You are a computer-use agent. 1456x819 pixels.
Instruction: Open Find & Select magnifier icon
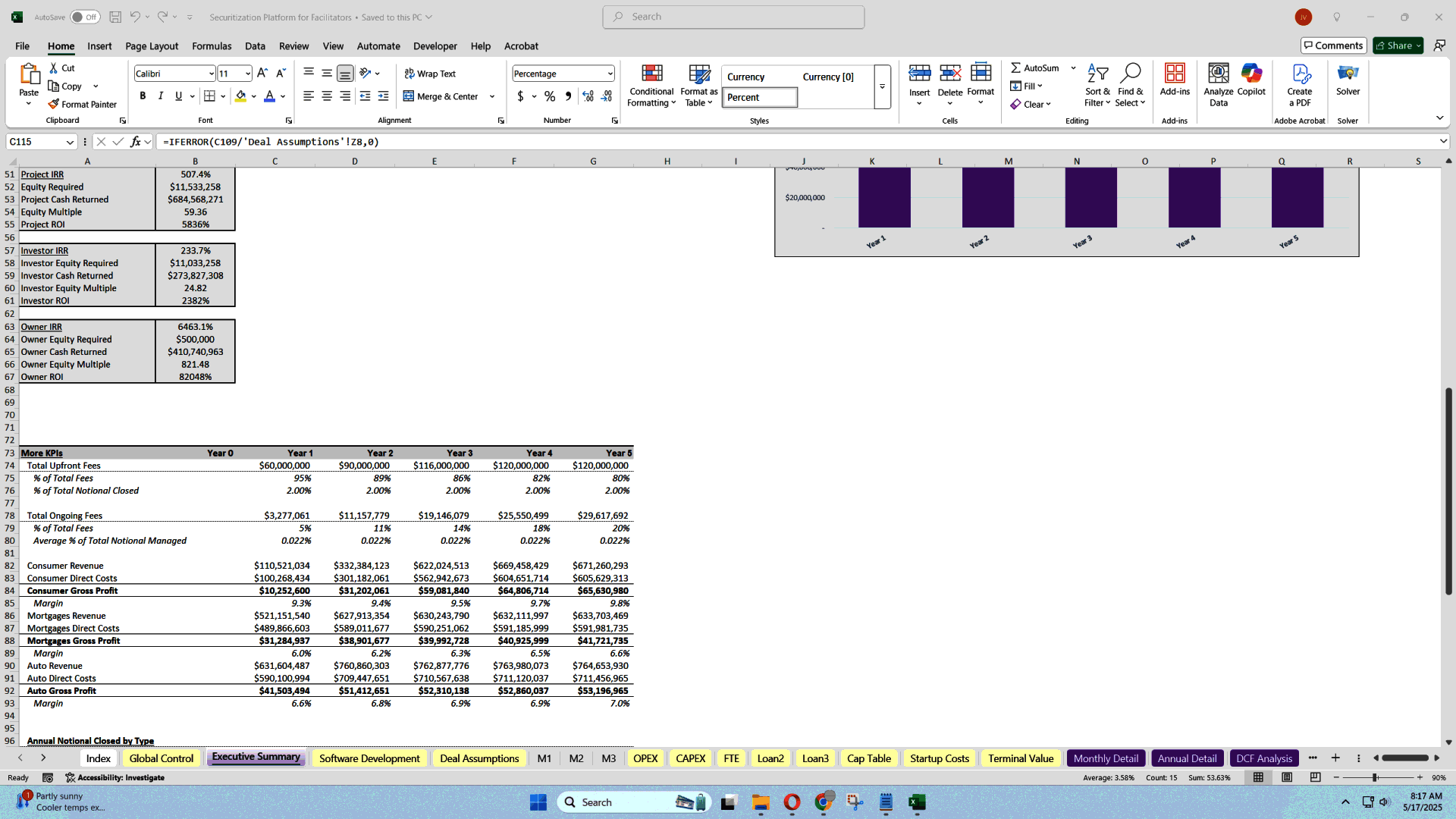click(x=1130, y=74)
